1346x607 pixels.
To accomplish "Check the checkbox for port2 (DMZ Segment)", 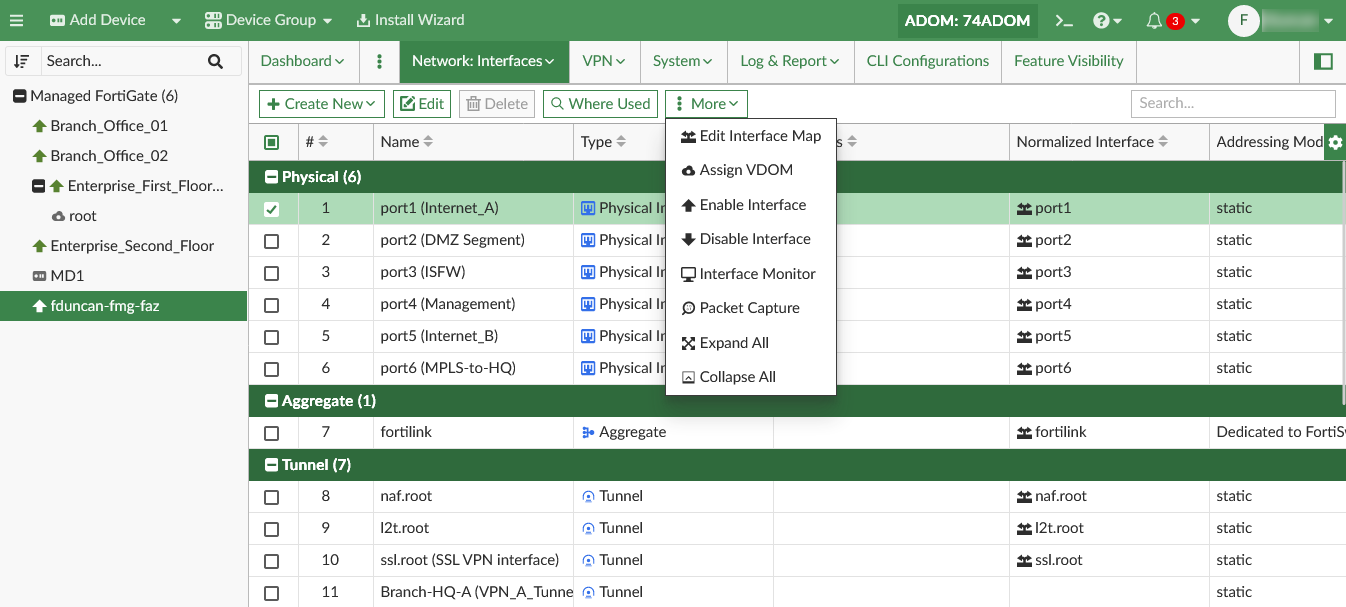I will pyautogui.click(x=272, y=240).
